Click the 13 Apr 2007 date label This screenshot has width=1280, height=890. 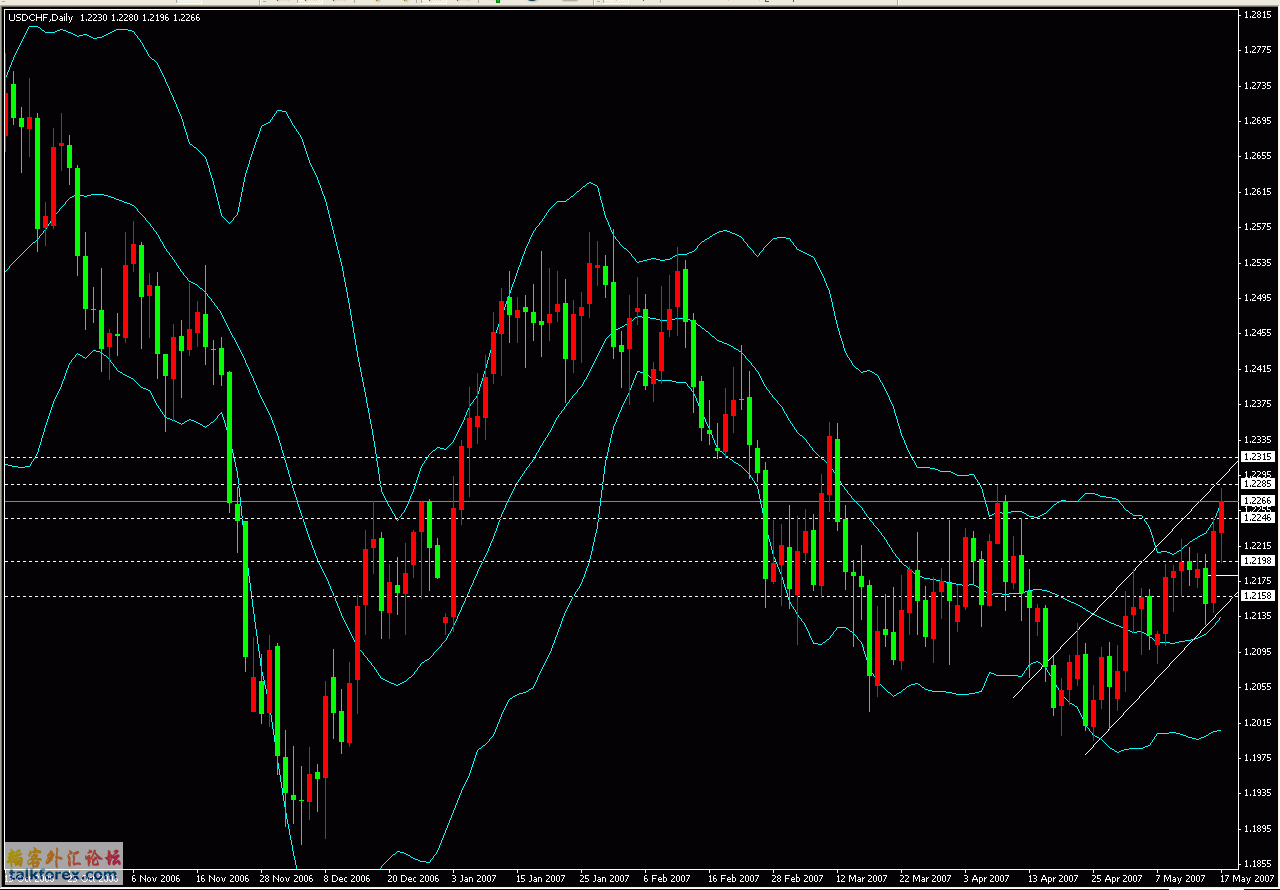tap(1052, 879)
